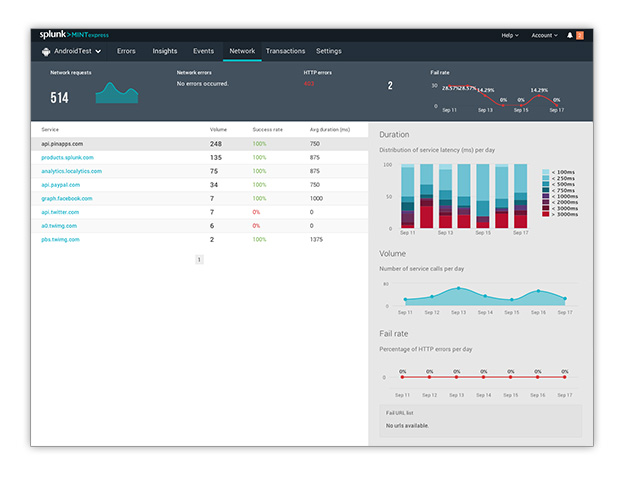Image resolution: width=625 pixels, height=477 pixels.
Task: Select the graph.facebook.com service
Action: 67,198
